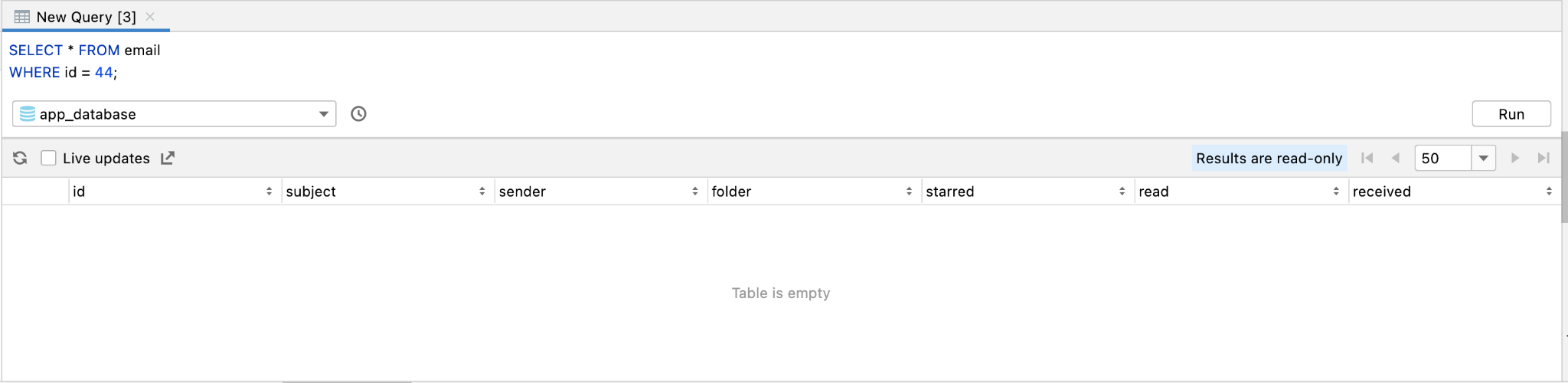The height and width of the screenshot is (383, 1568).
Task: Go to the first results page
Action: pyautogui.click(x=1367, y=158)
